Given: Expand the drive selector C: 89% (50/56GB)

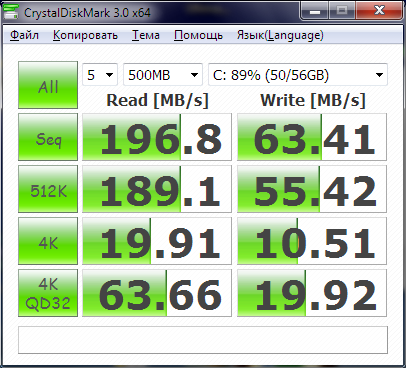Looking at the screenshot, I should coord(298,75).
